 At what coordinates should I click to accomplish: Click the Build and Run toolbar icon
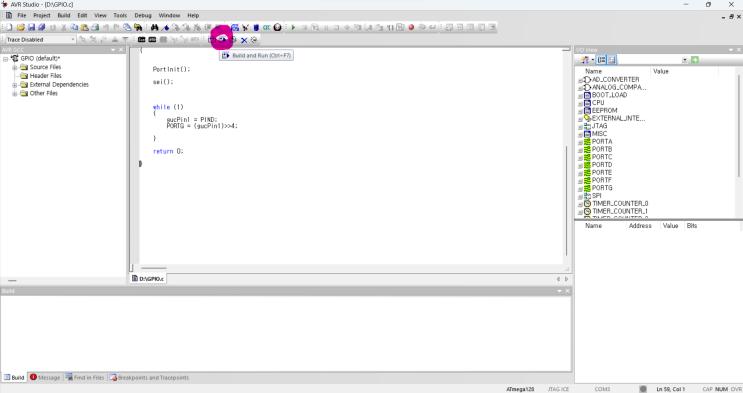(222, 40)
